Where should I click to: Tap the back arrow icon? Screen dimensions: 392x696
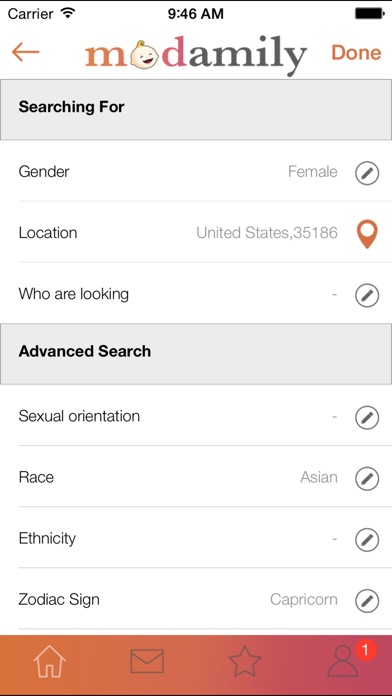tap(25, 52)
